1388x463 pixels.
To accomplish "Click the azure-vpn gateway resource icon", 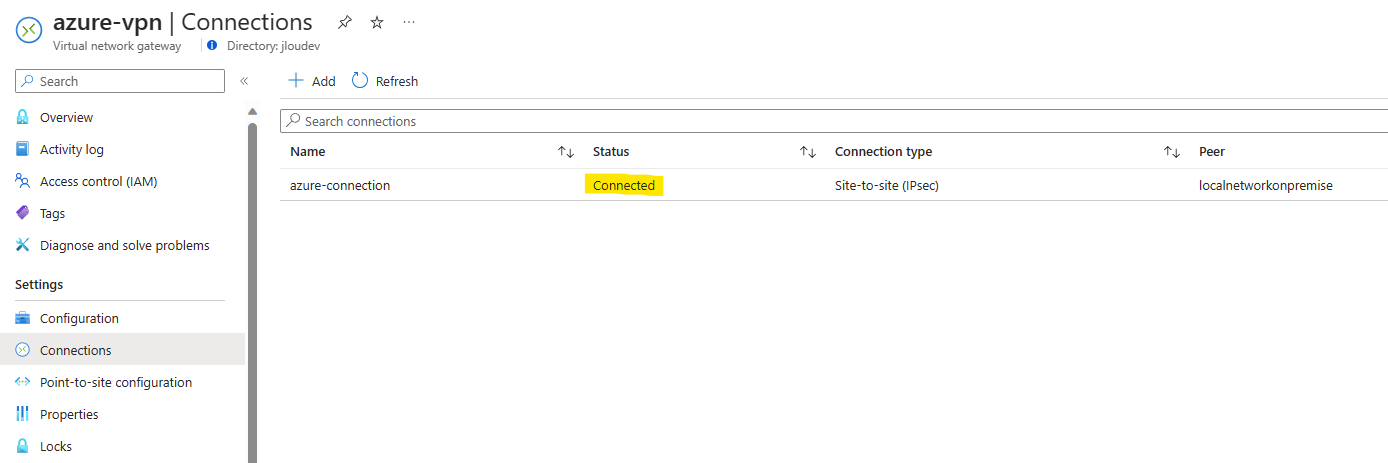I will pos(29,30).
